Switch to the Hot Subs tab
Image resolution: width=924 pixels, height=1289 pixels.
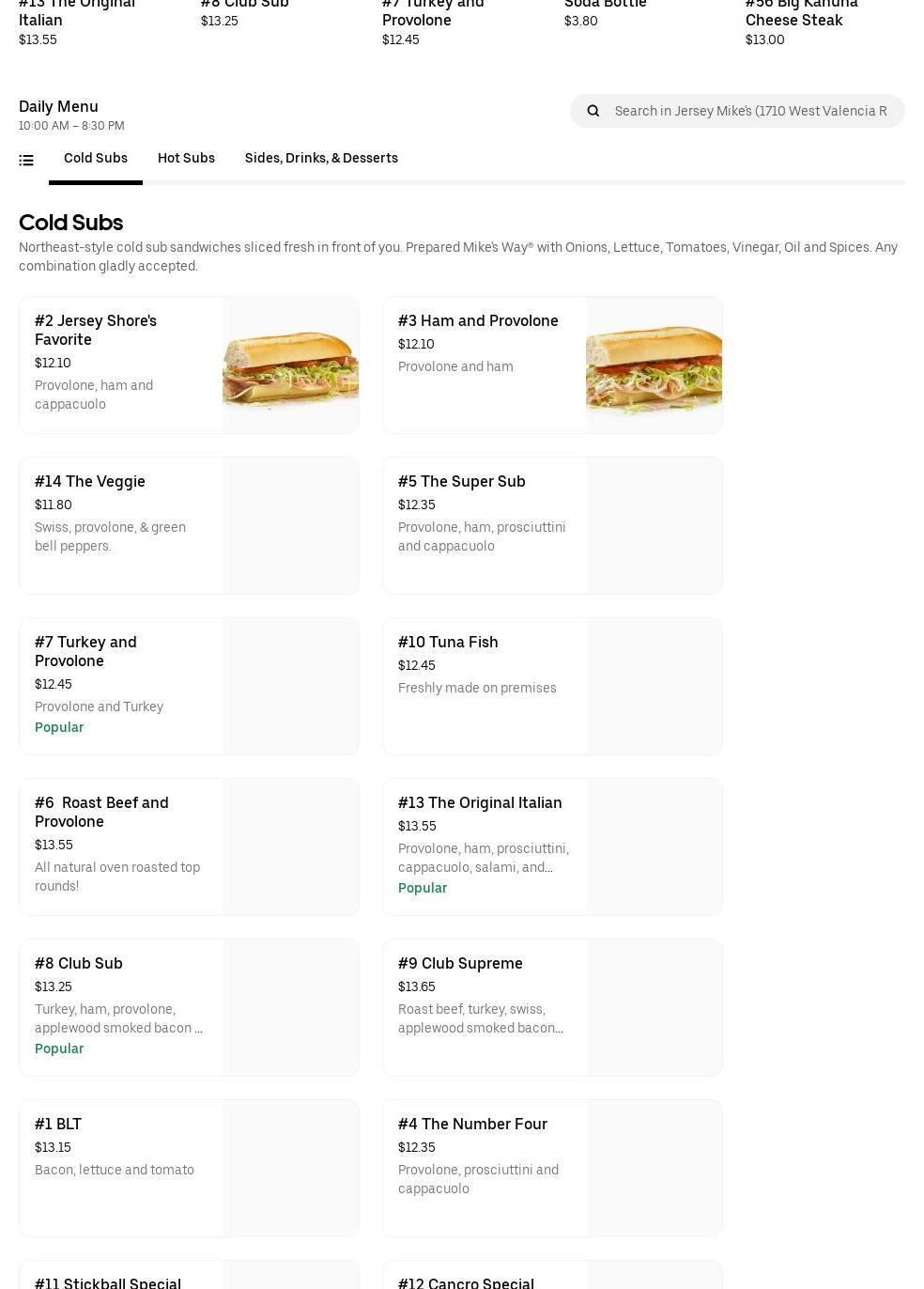[x=186, y=158]
